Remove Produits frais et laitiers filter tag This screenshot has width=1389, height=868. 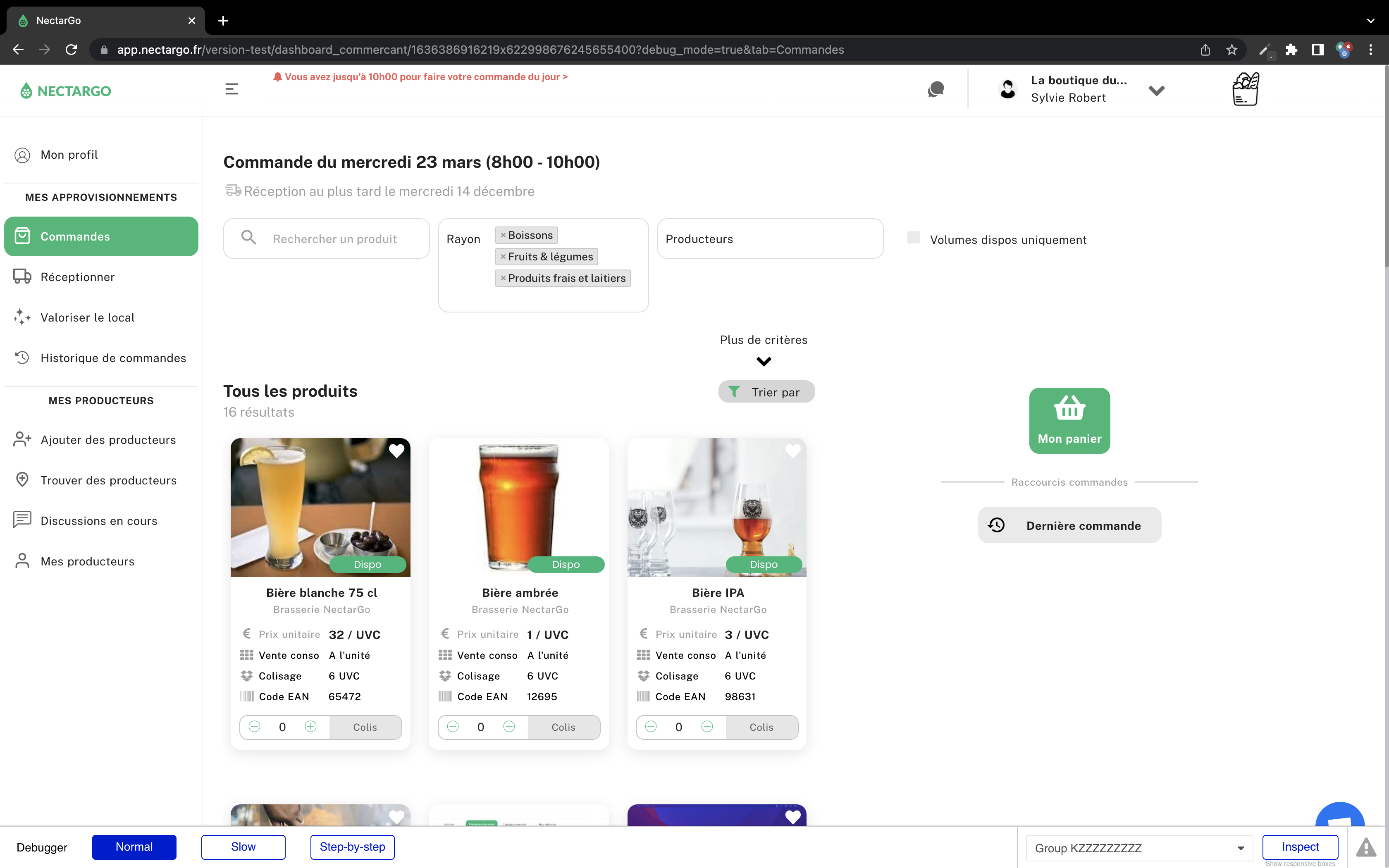click(x=503, y=279)
